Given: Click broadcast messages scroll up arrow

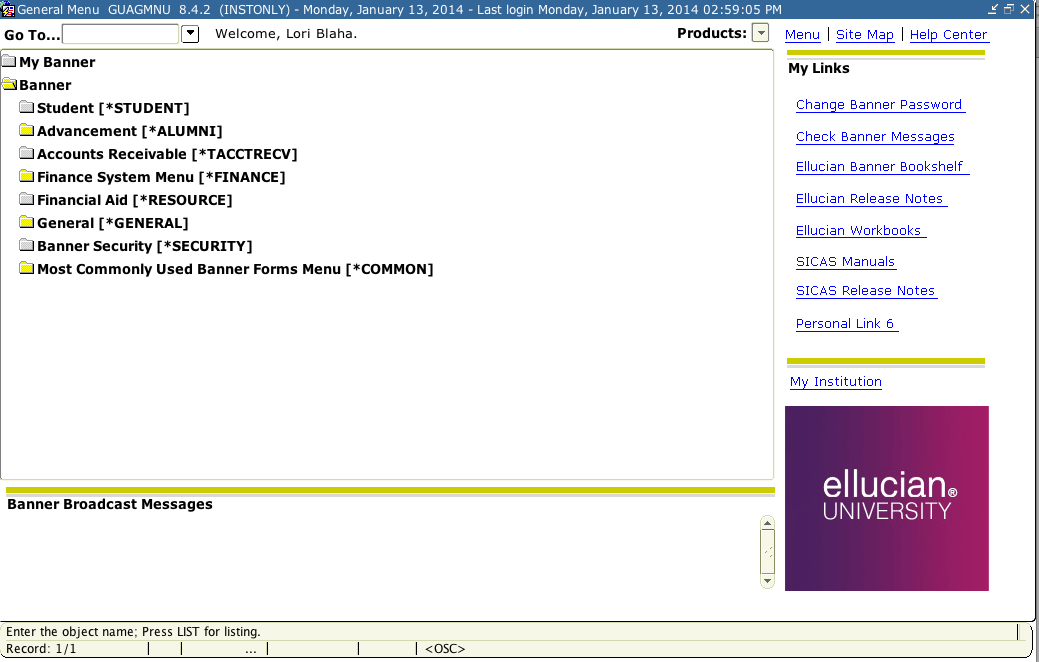Looking at the screenshot, I should (x=767, y=524).
